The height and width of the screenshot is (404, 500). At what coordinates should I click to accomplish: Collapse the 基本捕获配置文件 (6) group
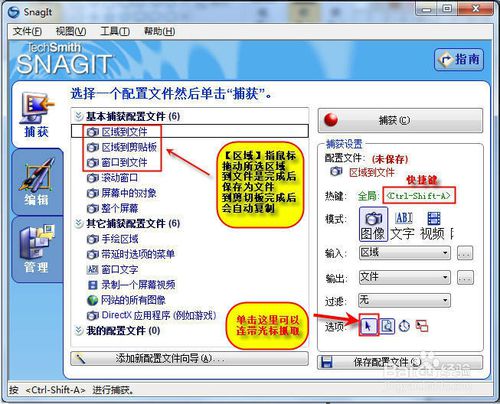(79, 116)
